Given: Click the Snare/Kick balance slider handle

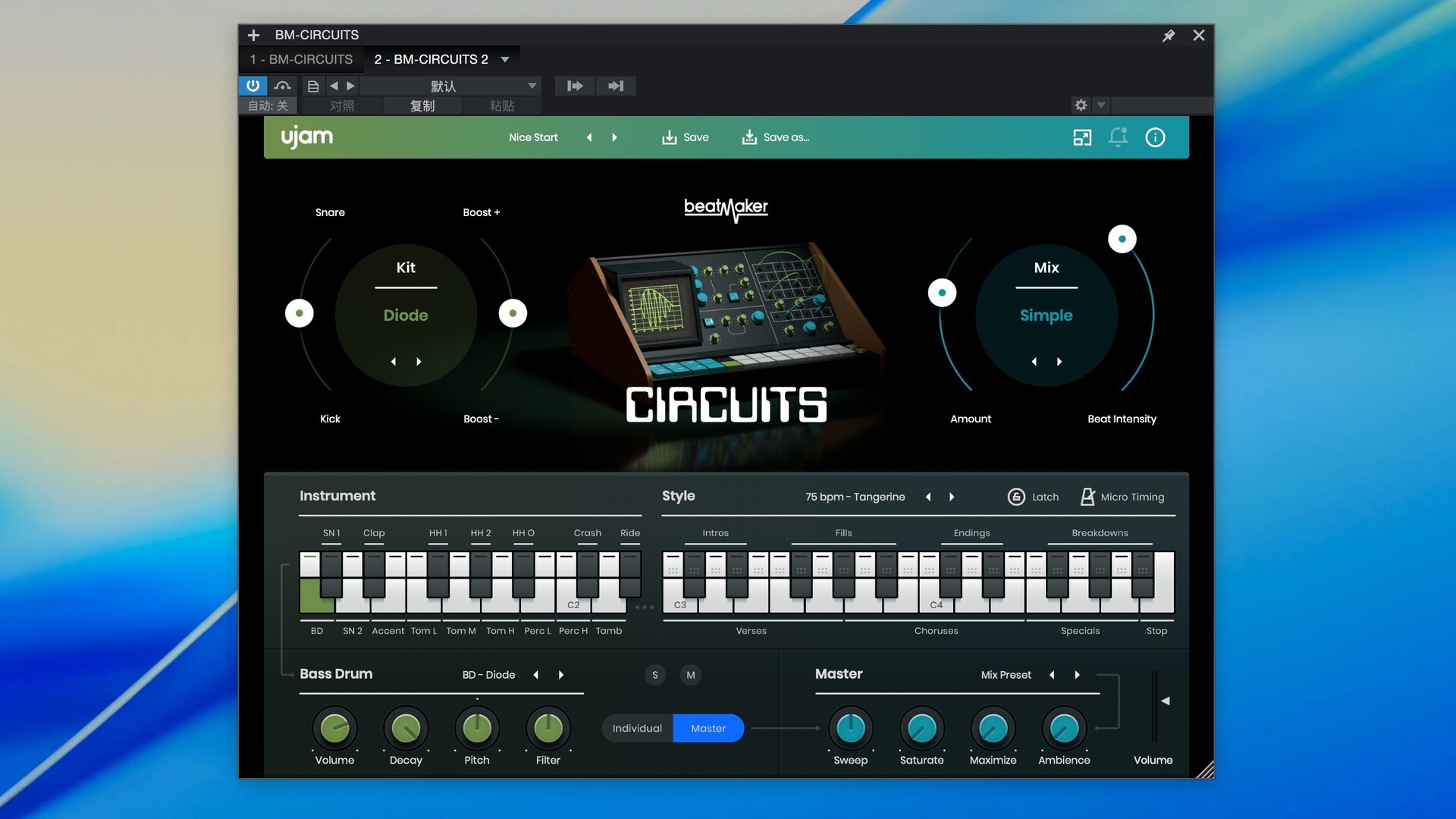Looking at the screenshot, I should coord(300,313).
